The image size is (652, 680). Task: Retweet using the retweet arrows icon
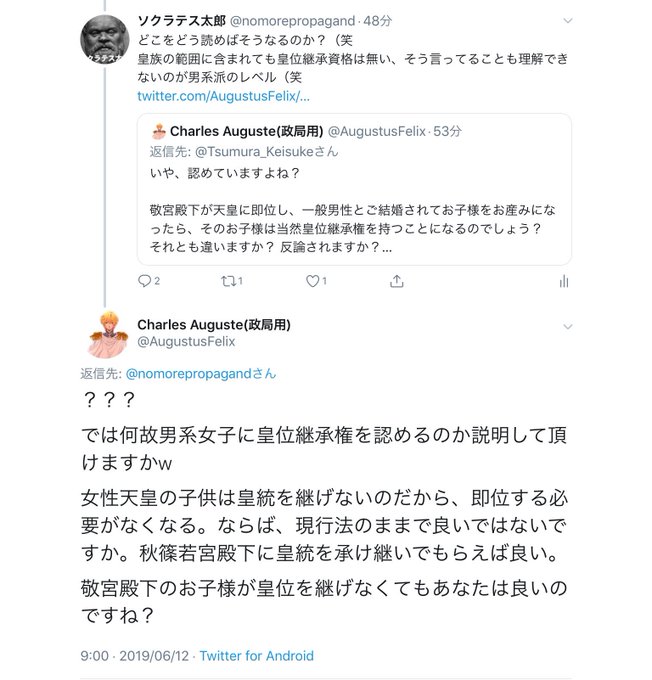(228, 281)
